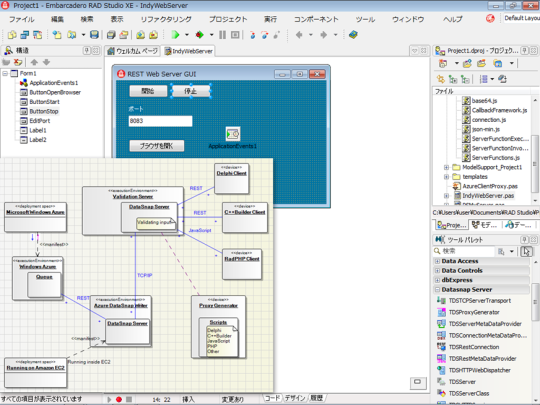Screen dimensions: 540x405
Task: Click the ブラウザを開く button on form
Action: click(x=157, y=146)
